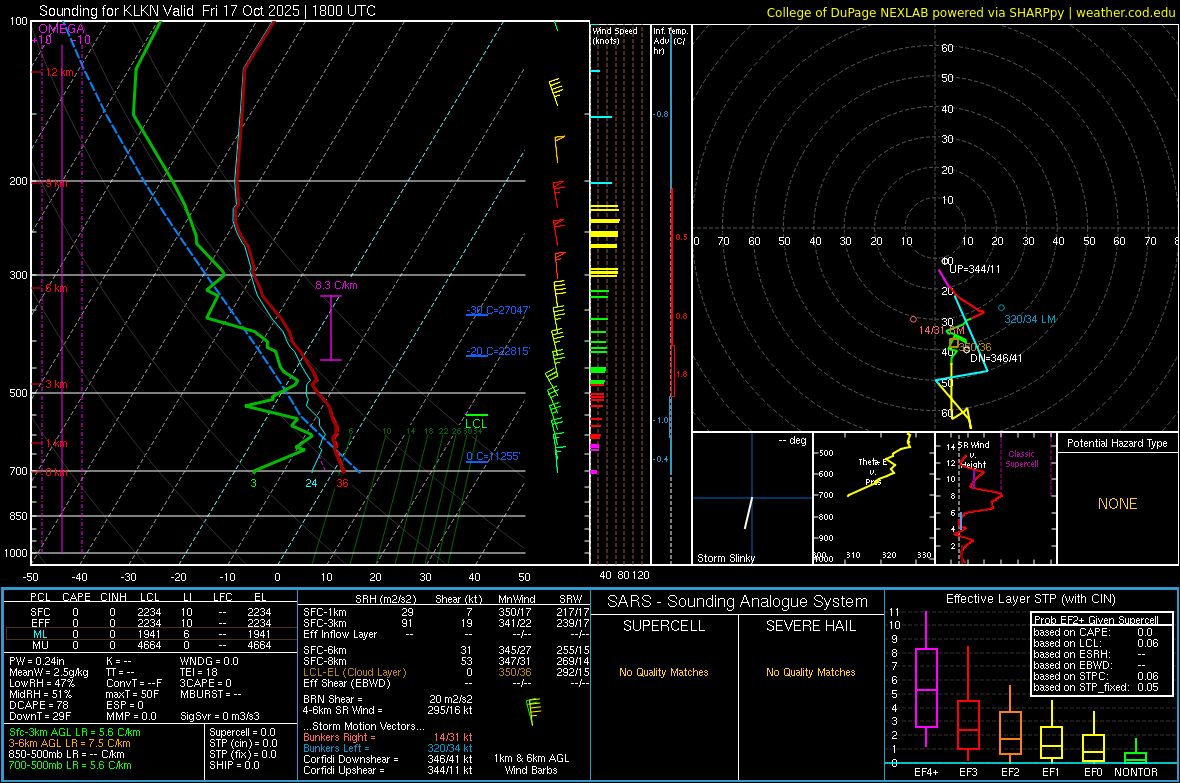Click the "DCAPE = 78" value
This screenshot has width=1180, height=783.
coord(38,705)
